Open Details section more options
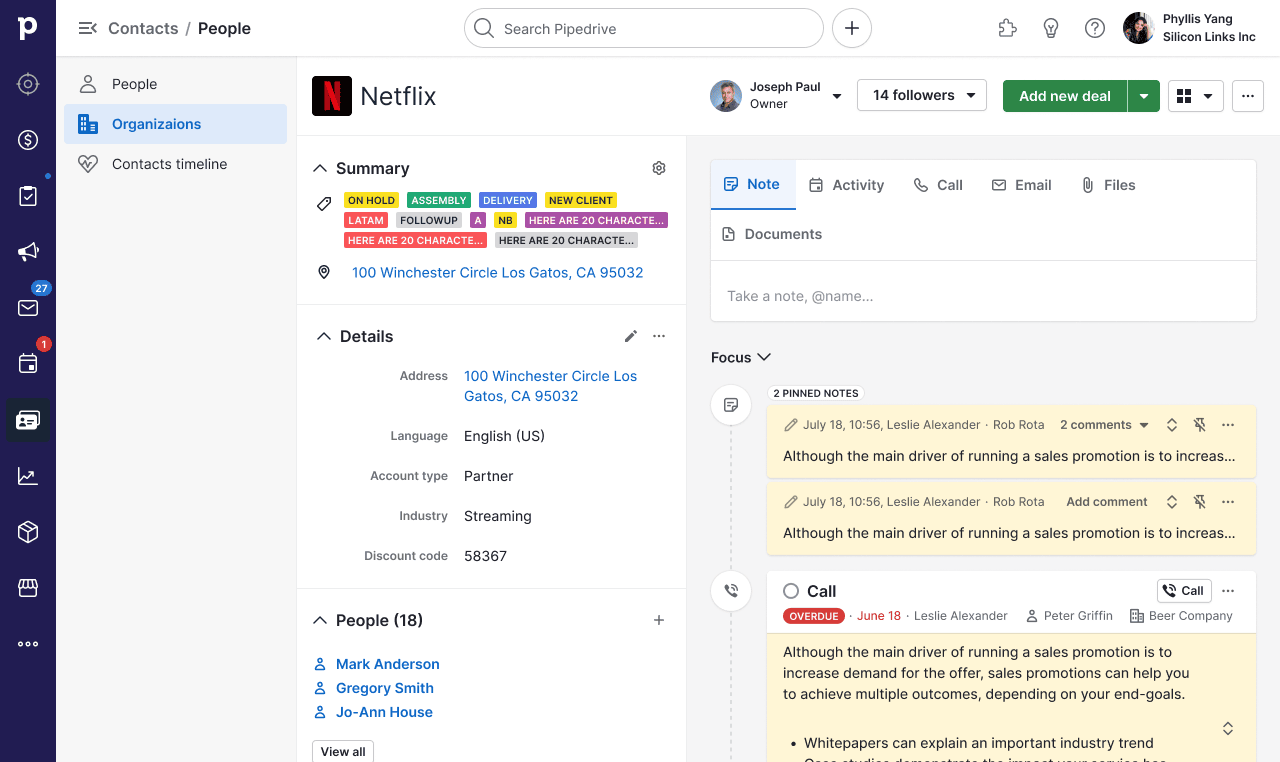Screen dimensions: 1280x762 pos(659,336)
